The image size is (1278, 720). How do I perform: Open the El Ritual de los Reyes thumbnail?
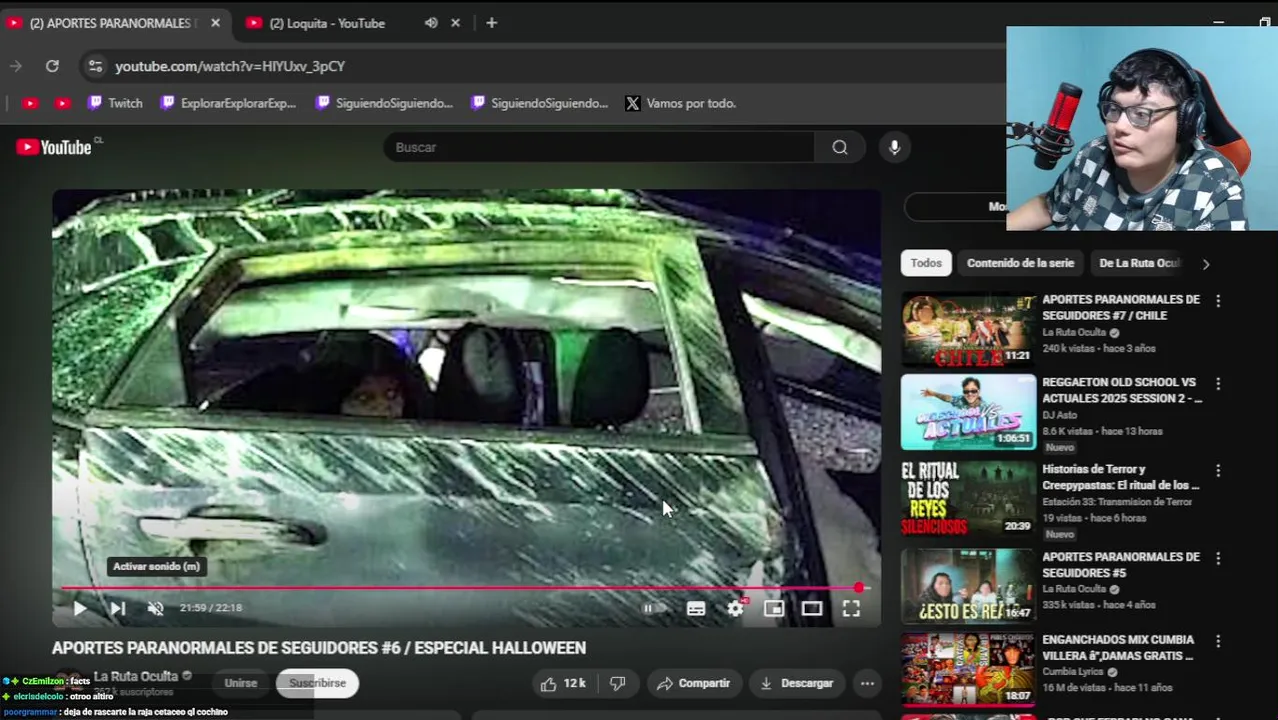[968, 498]
